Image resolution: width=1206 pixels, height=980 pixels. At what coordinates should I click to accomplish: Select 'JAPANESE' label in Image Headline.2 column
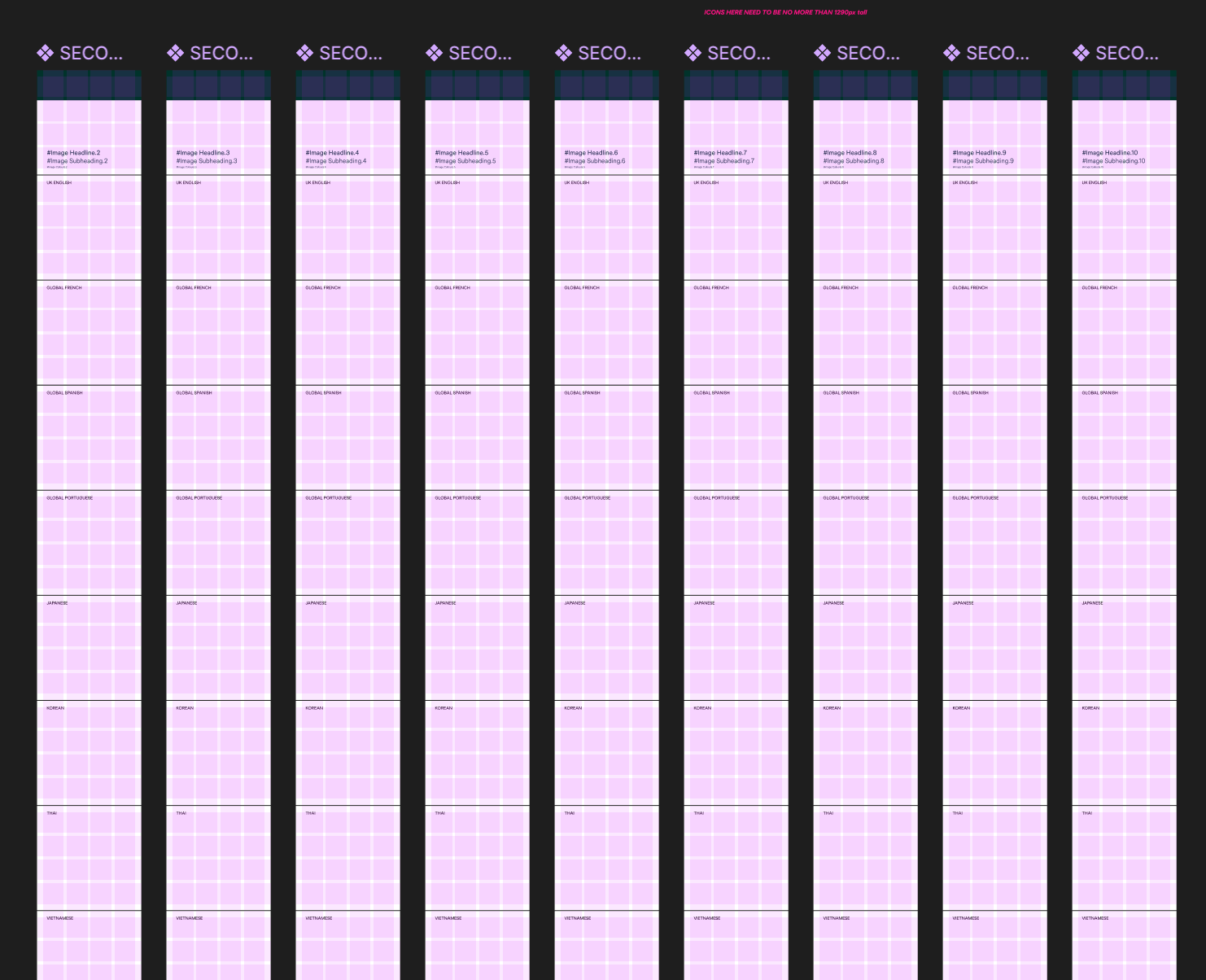click(58, 602)
